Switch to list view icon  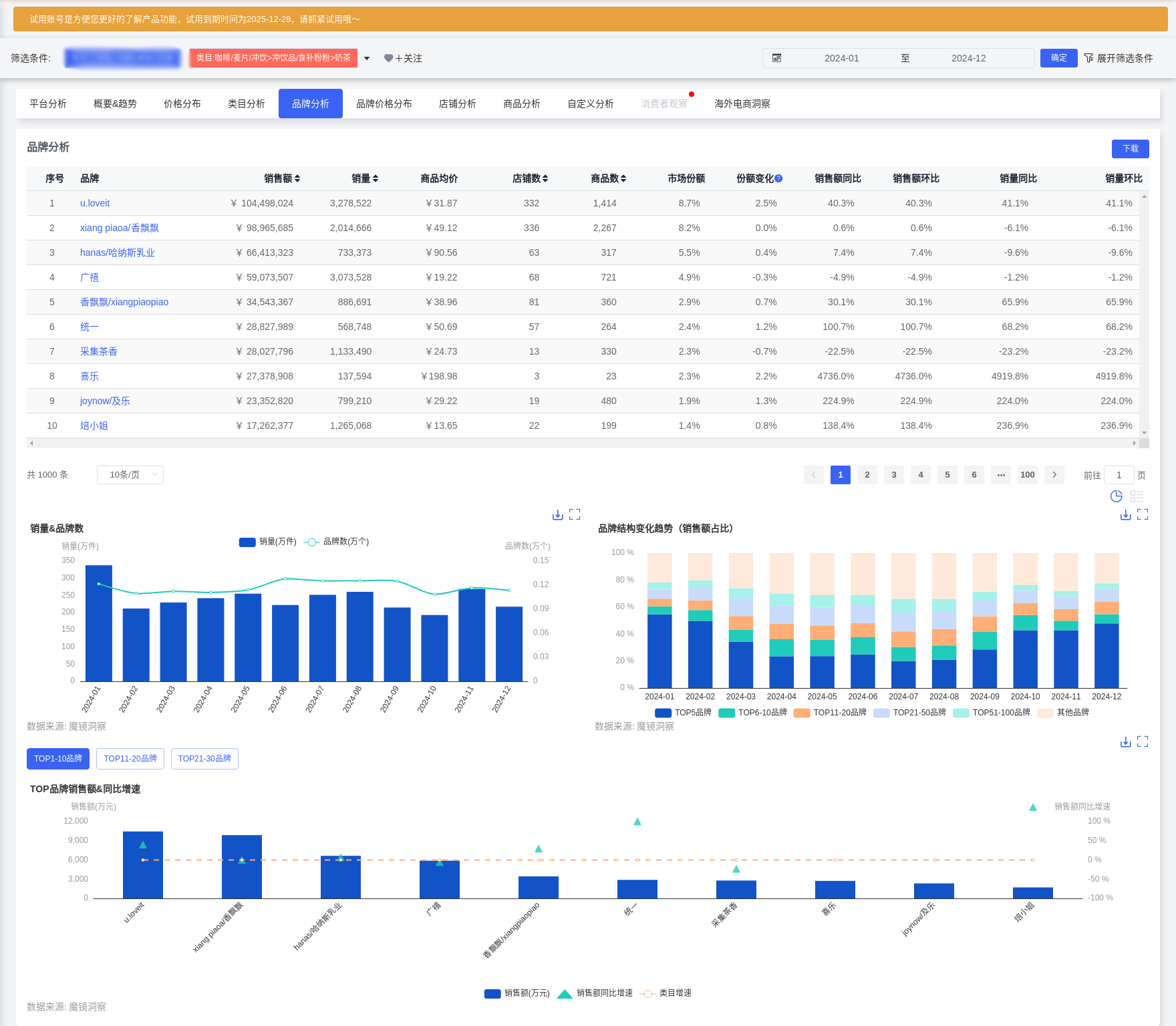click(1137, 496)
